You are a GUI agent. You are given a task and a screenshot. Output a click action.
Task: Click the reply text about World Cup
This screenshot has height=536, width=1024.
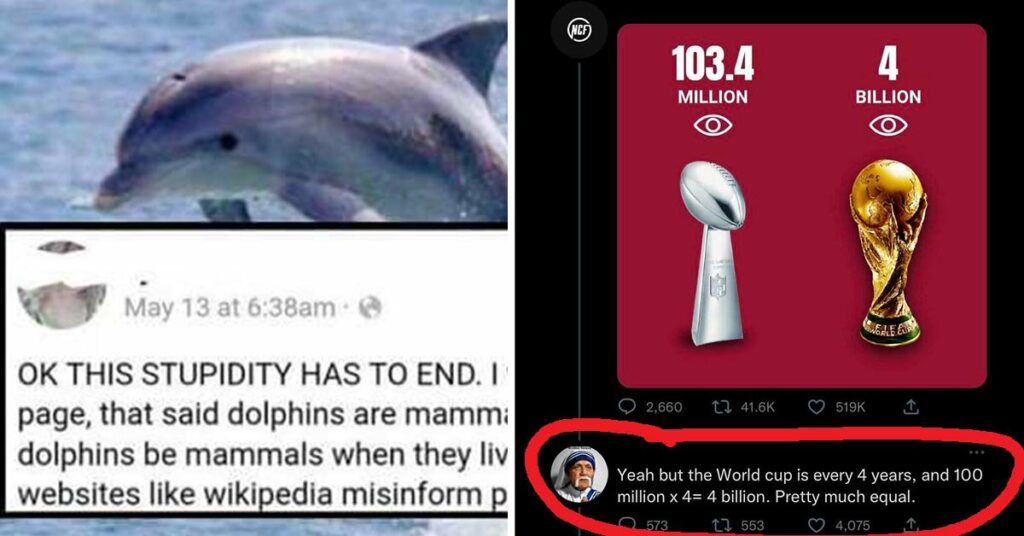click(800, 486)
